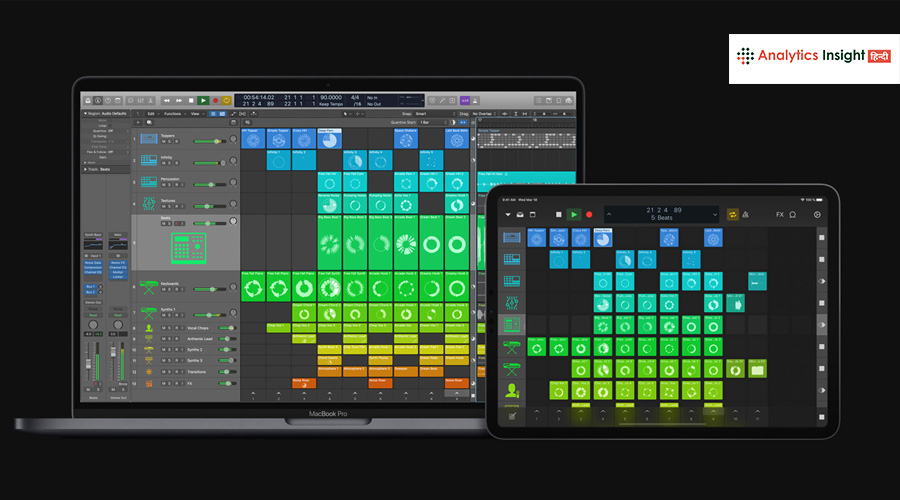The height and width of the screenshot is (500, 900).
Task: Click the large Beats drum machine icon
Action: [x=188, y=247]
